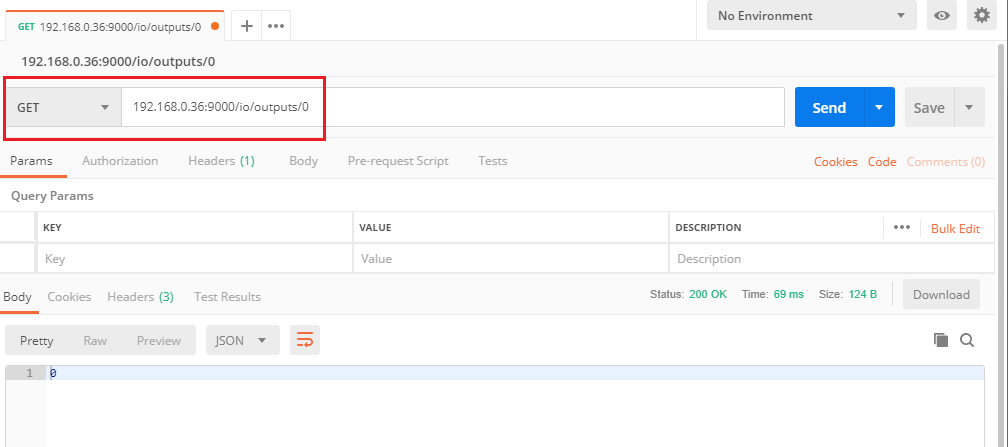Open query params column options ellipsis
Viewport: 1008px width, 447px height.
click(901, 227)
